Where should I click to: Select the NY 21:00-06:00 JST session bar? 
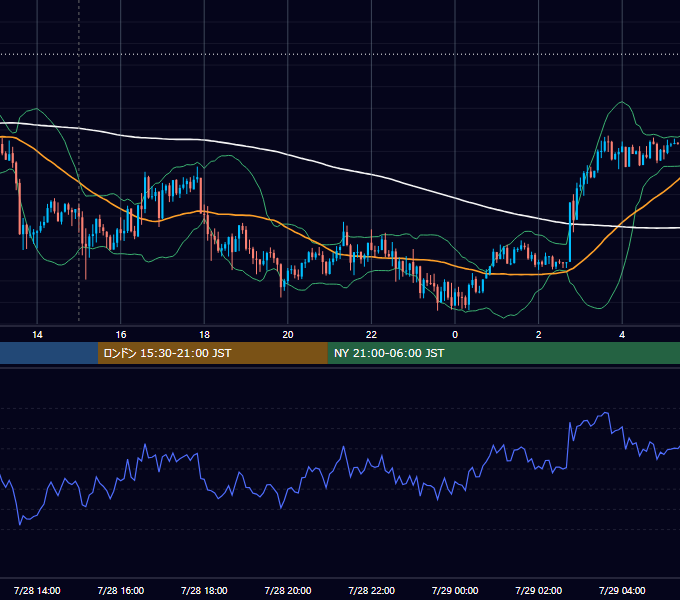[503, 353]
